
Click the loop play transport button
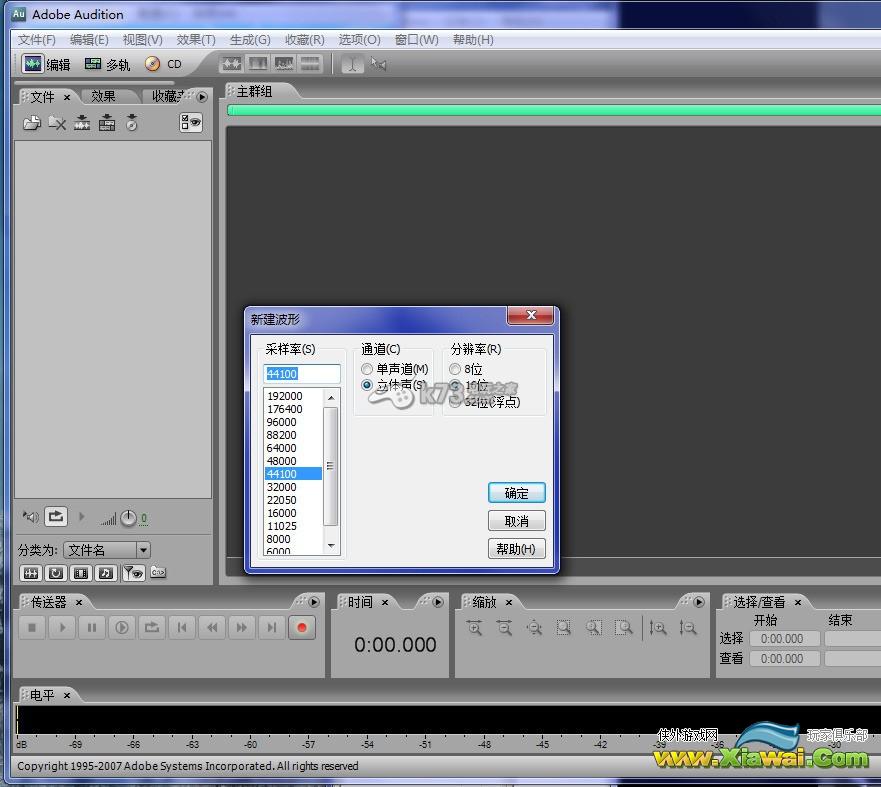pyautogui.click(x=152, y=627)
